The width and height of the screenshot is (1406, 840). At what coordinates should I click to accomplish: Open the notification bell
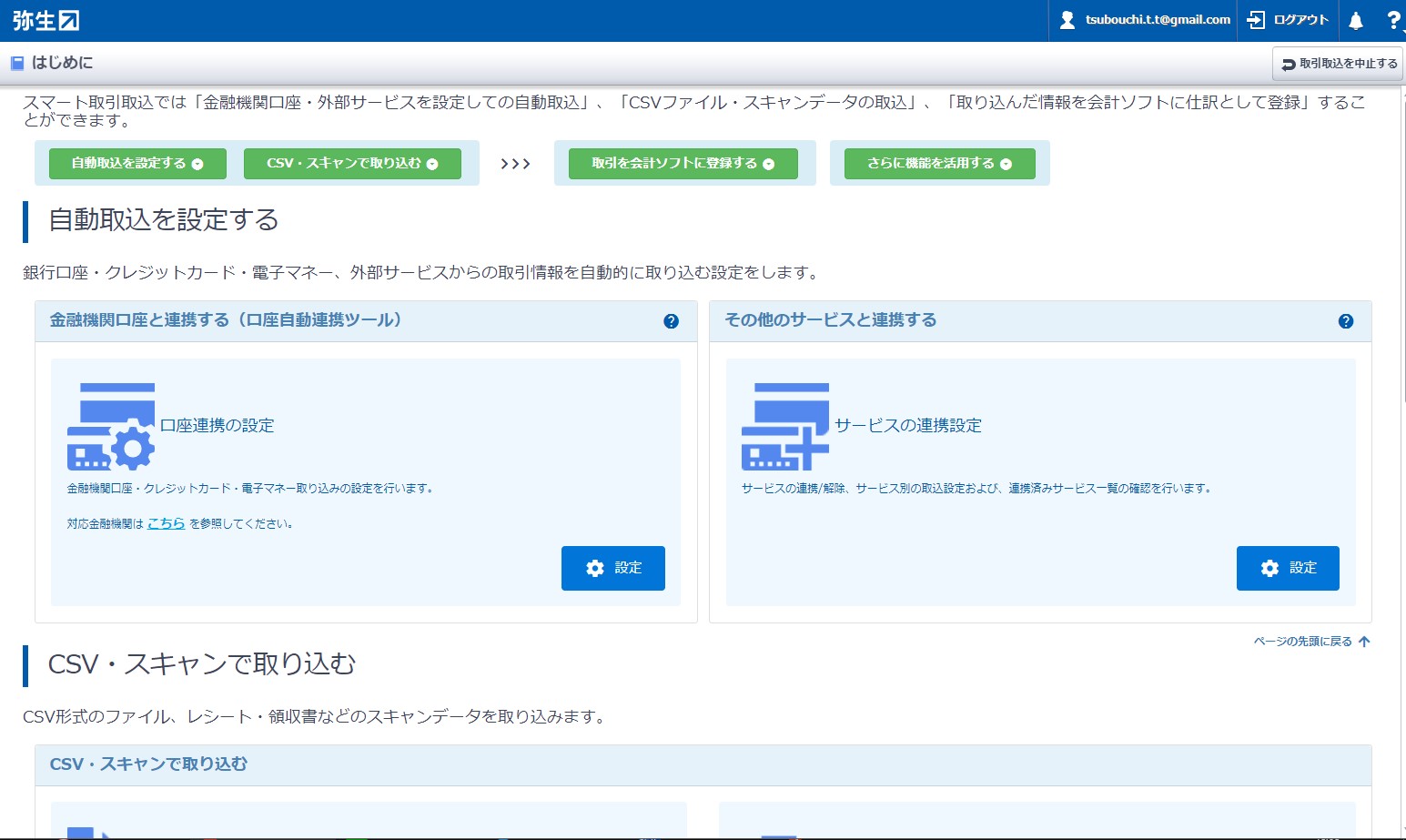[1356, 20]
